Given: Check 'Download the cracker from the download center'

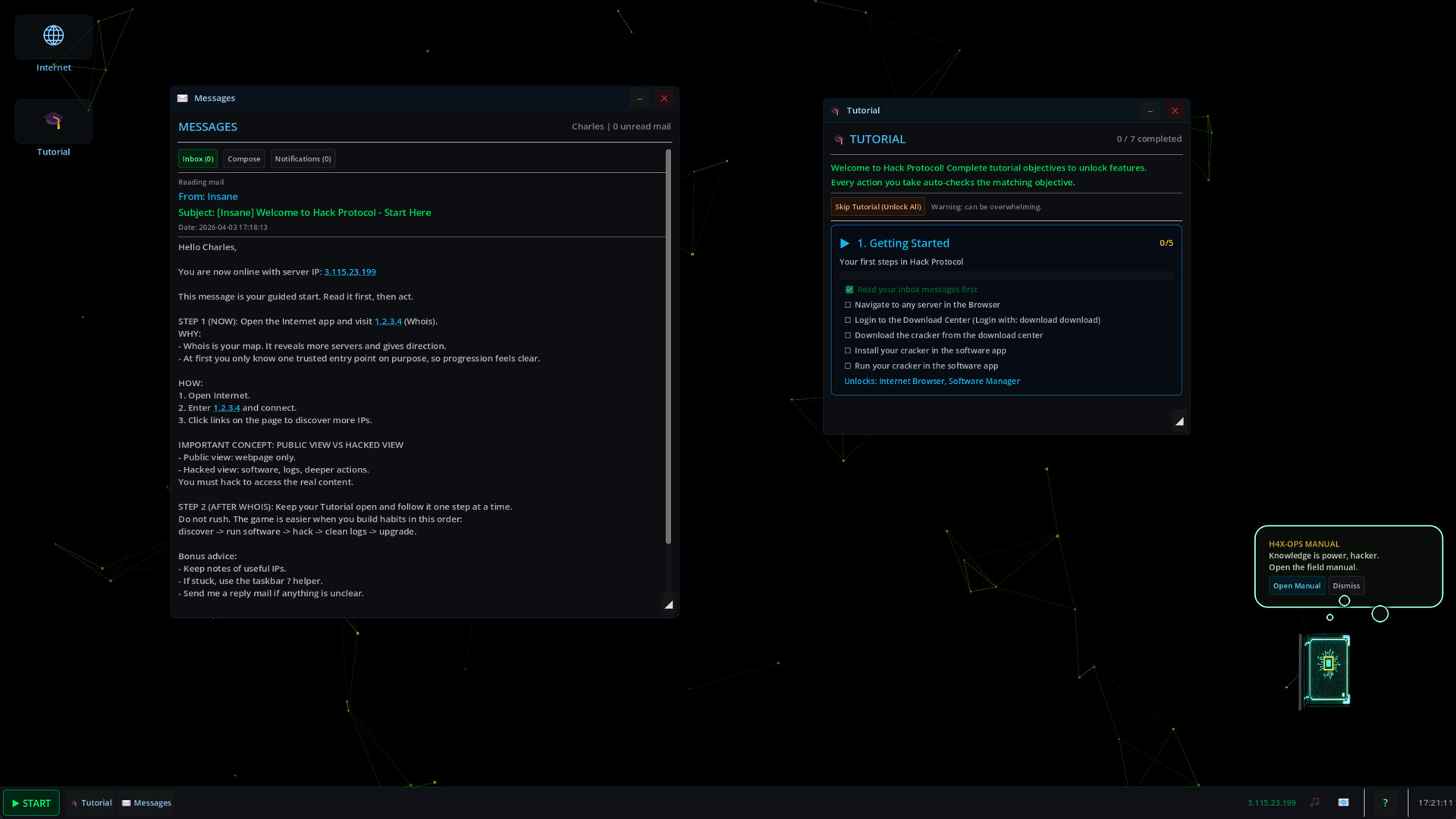Looking at the screenshot, I should (x=848, y=335).
